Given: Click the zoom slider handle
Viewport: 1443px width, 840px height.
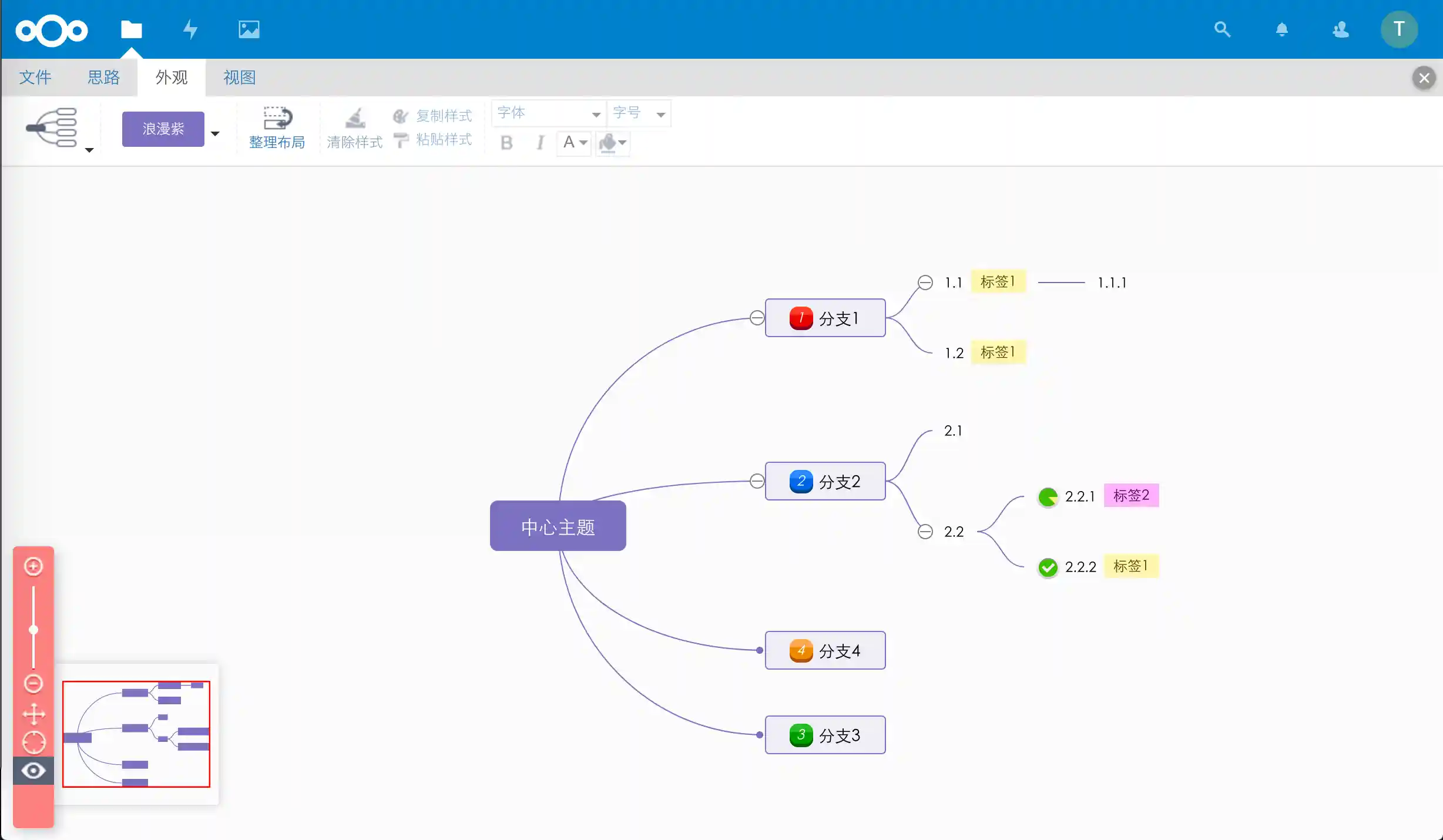Looking at the screenshot, I should pos(33,630).
